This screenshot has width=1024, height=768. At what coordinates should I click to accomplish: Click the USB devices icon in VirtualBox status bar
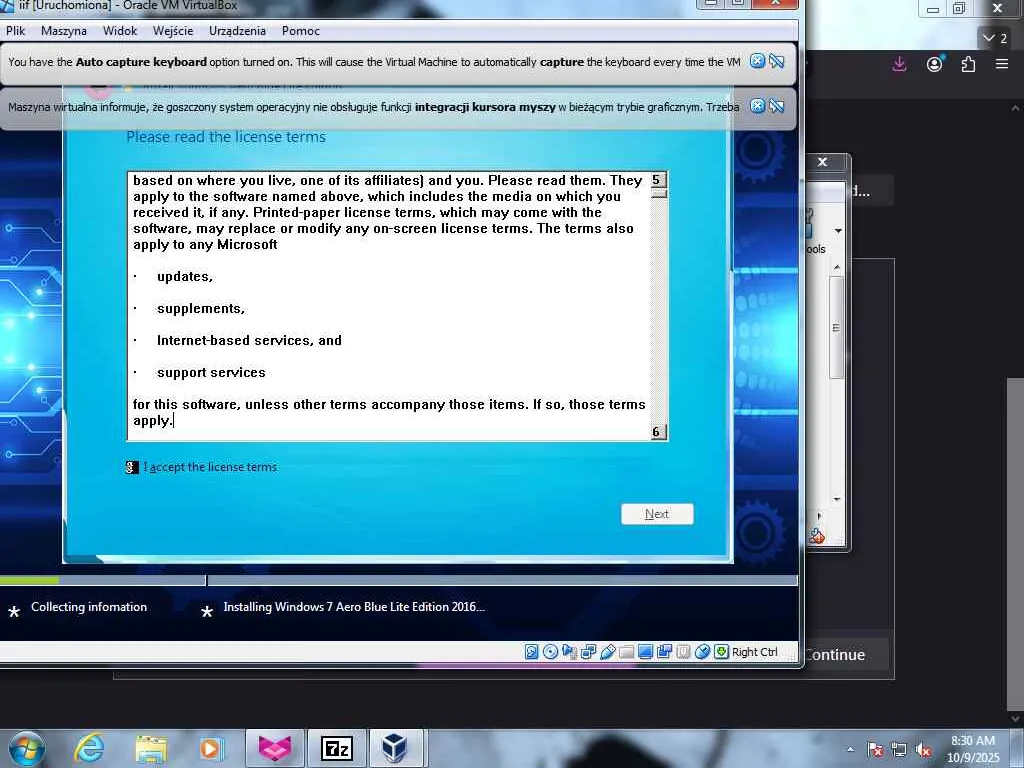(x=607, y=652)
